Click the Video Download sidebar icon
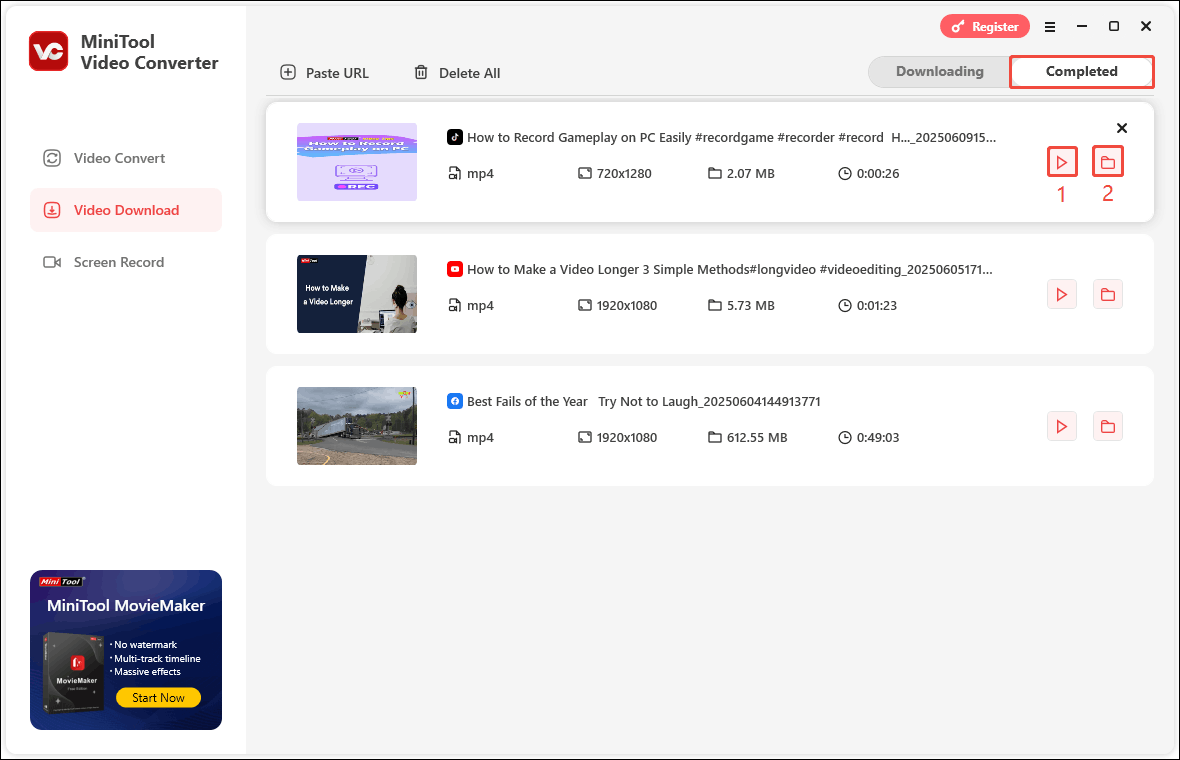Screen dimensions: 1180x760 pos(52,210)
